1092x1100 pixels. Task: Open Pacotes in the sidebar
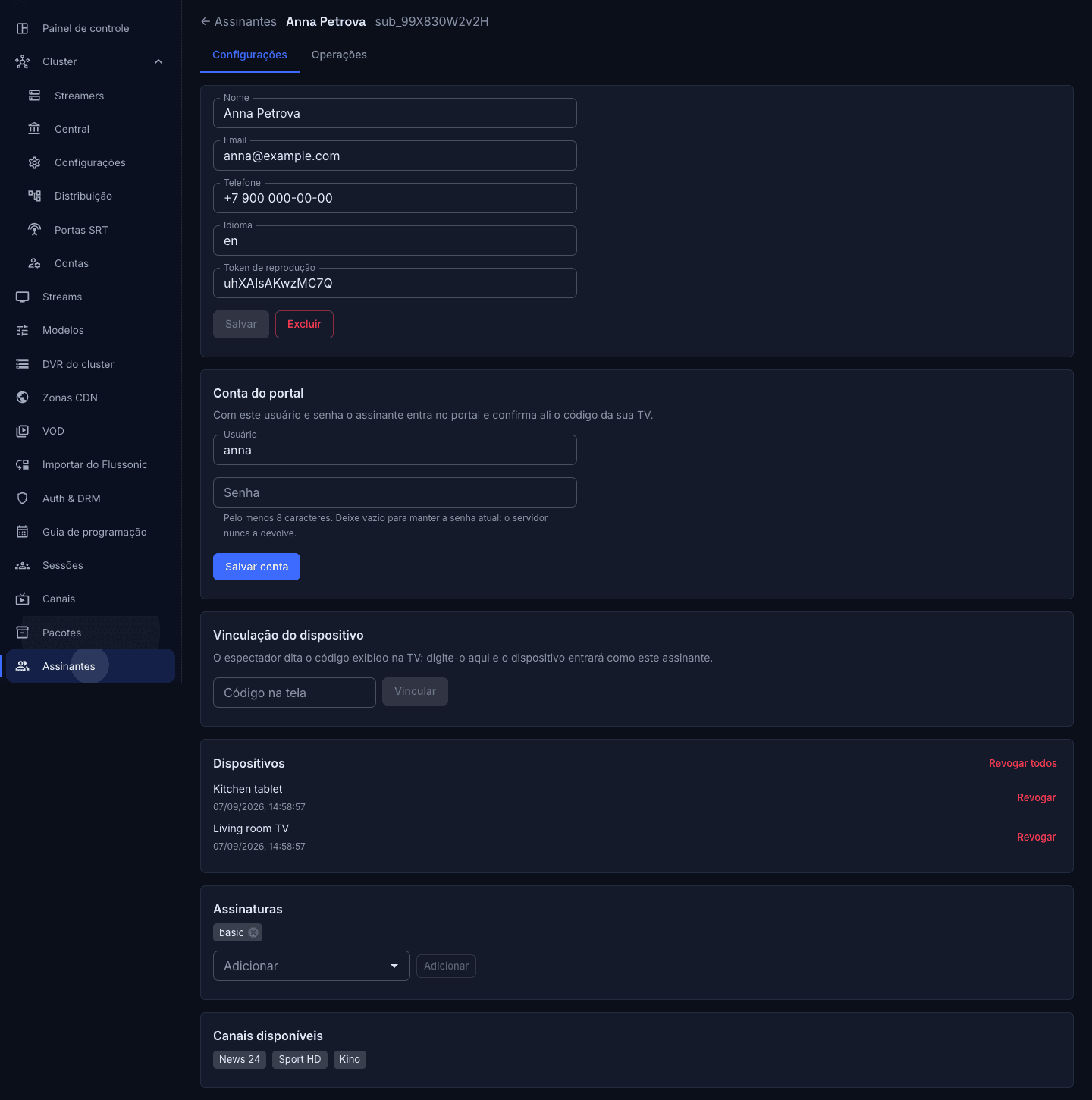(x=90, y=633)
